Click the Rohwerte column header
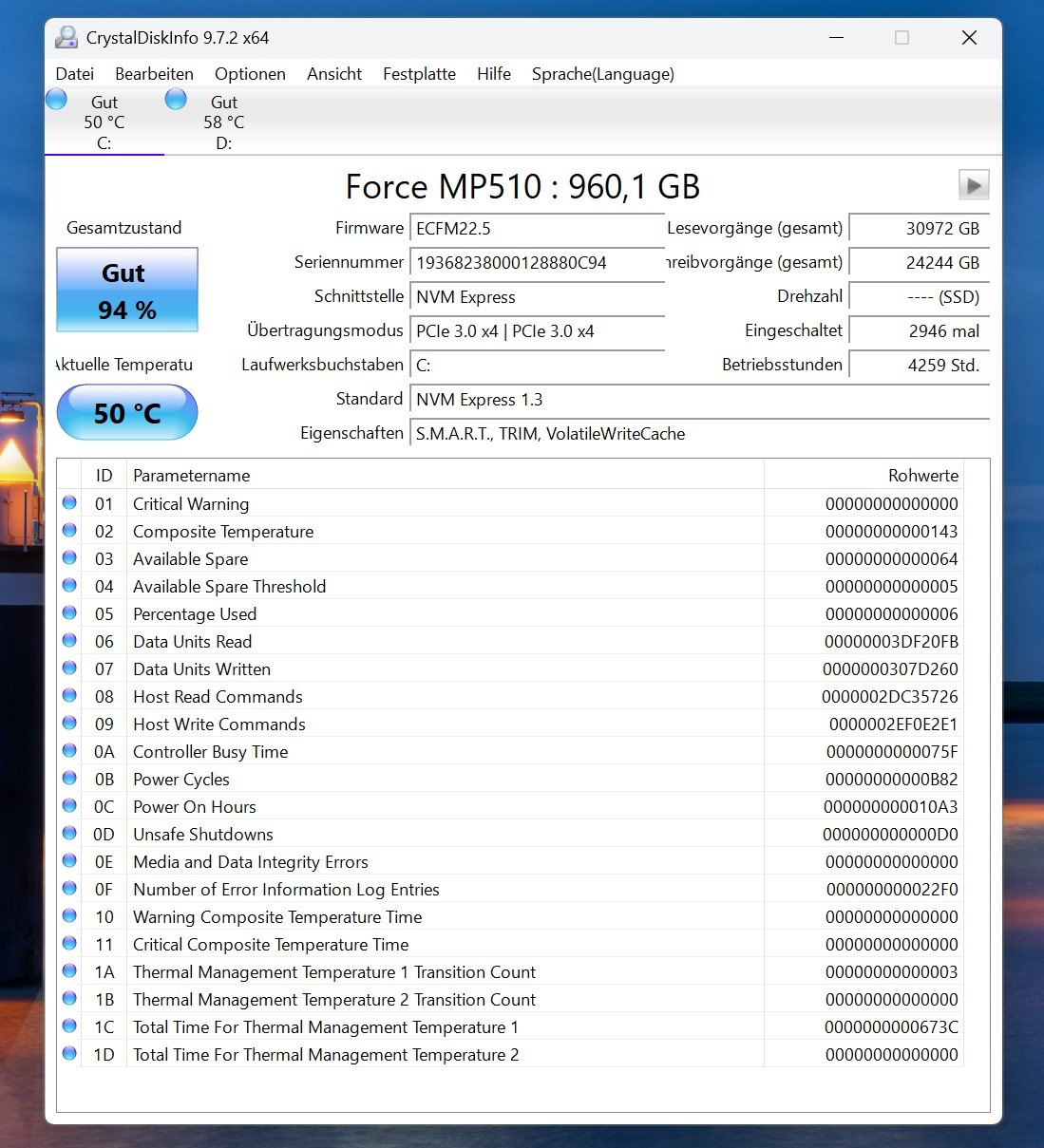The width and height of the screenshot is (1044, 1148). [x=864, y=475]
